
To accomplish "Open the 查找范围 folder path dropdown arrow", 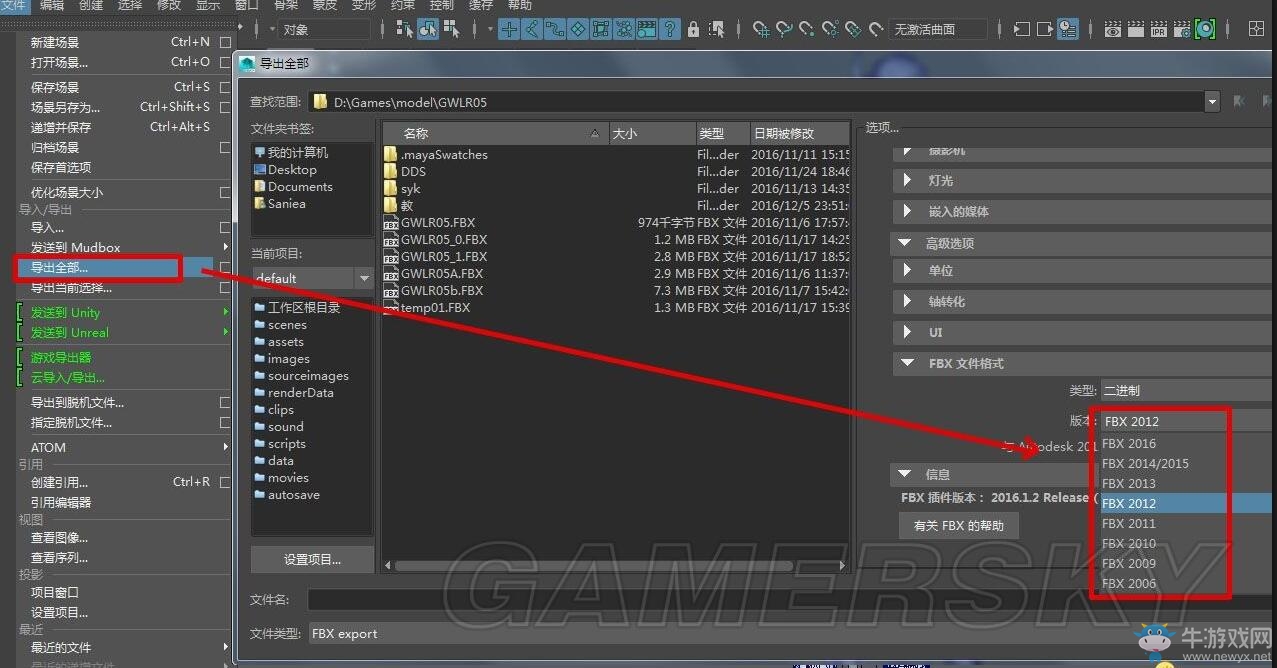I will (x=1212, y=101).
